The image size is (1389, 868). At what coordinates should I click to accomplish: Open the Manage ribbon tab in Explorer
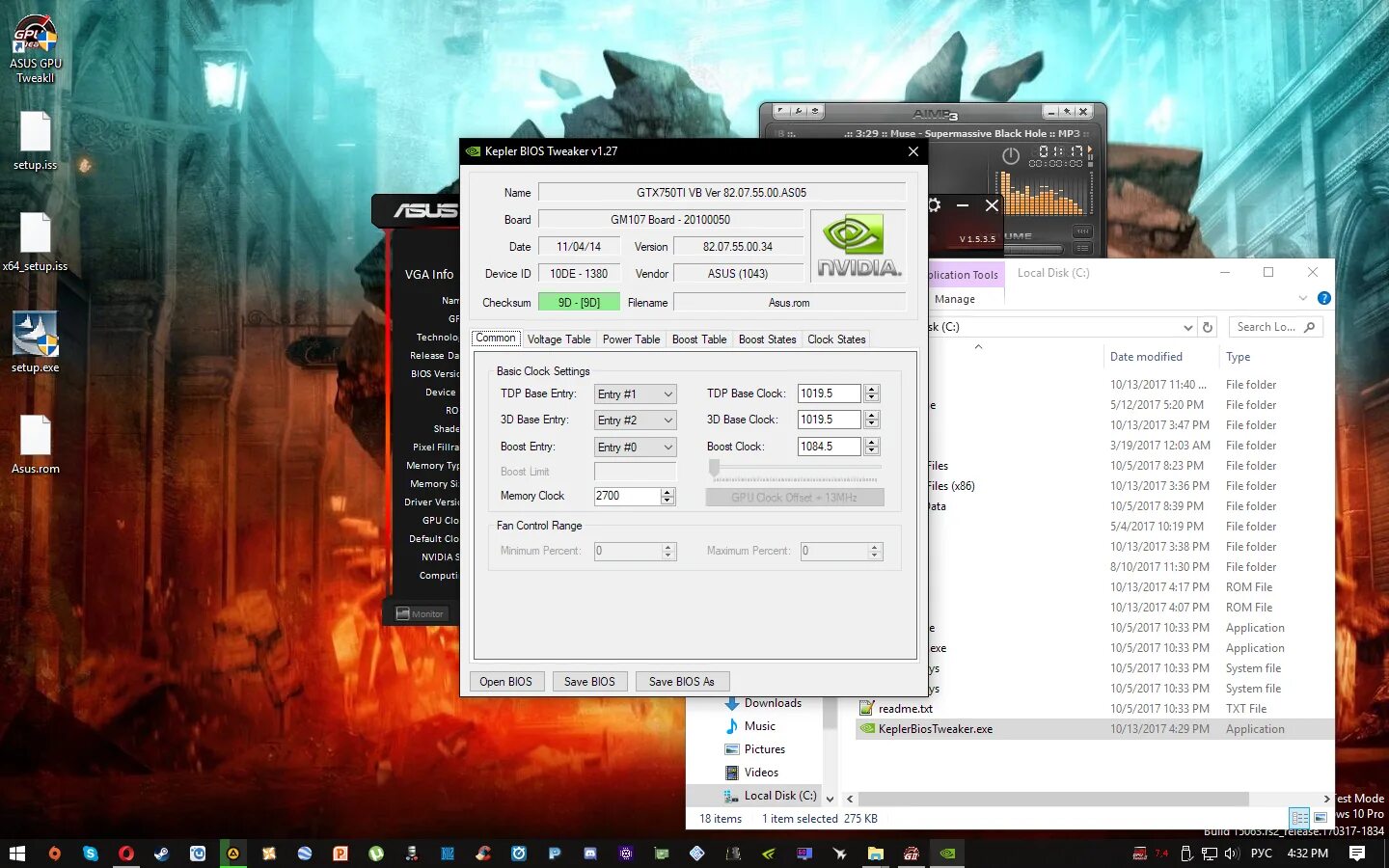point(954,299)
